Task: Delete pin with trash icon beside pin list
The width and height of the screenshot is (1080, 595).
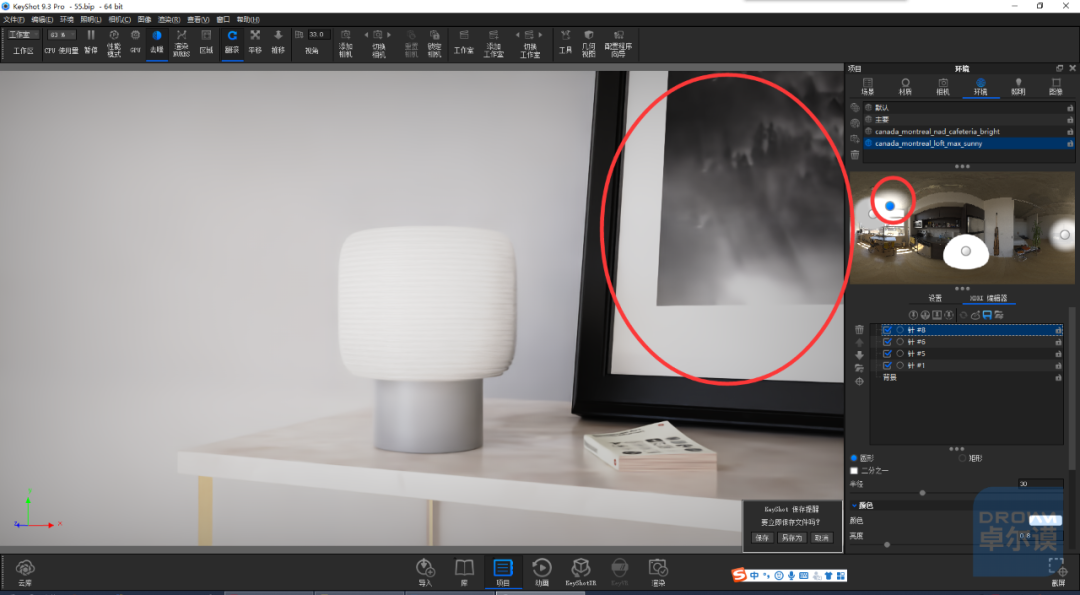Action: [859, 330]
